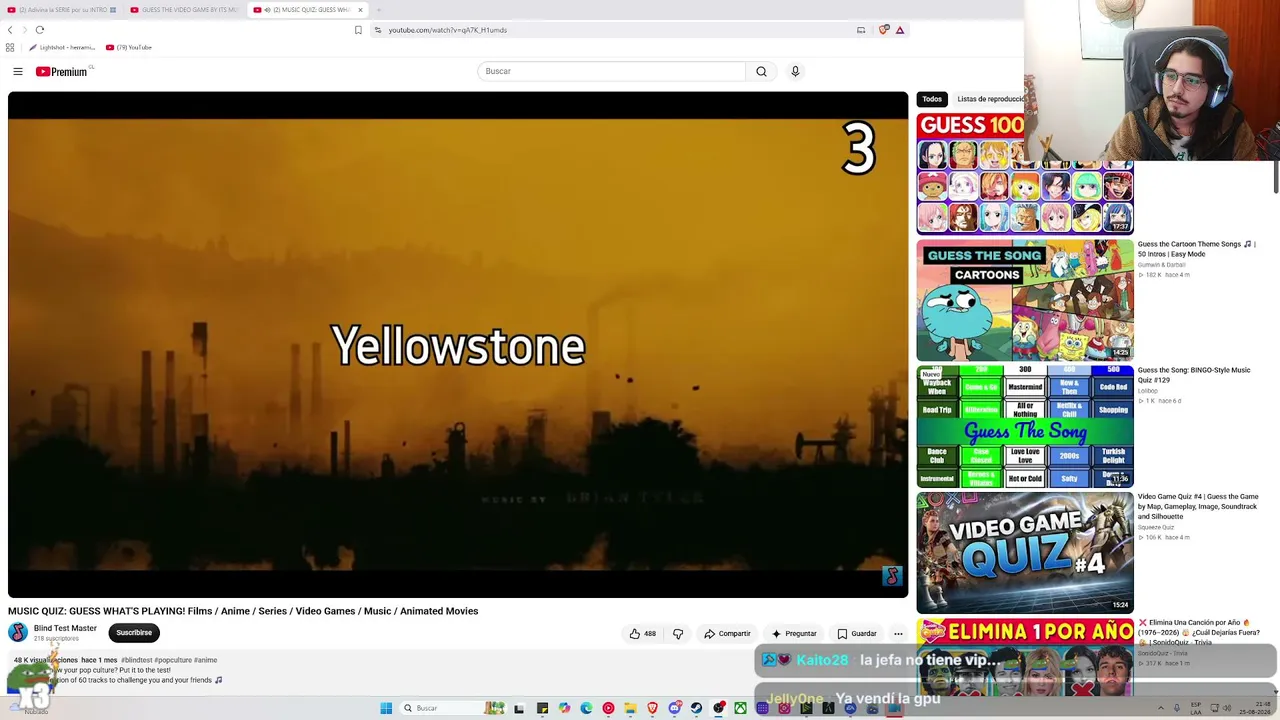Open Steam from the taskbar
Screen dimensions: 1280x720
pos(696,708)
